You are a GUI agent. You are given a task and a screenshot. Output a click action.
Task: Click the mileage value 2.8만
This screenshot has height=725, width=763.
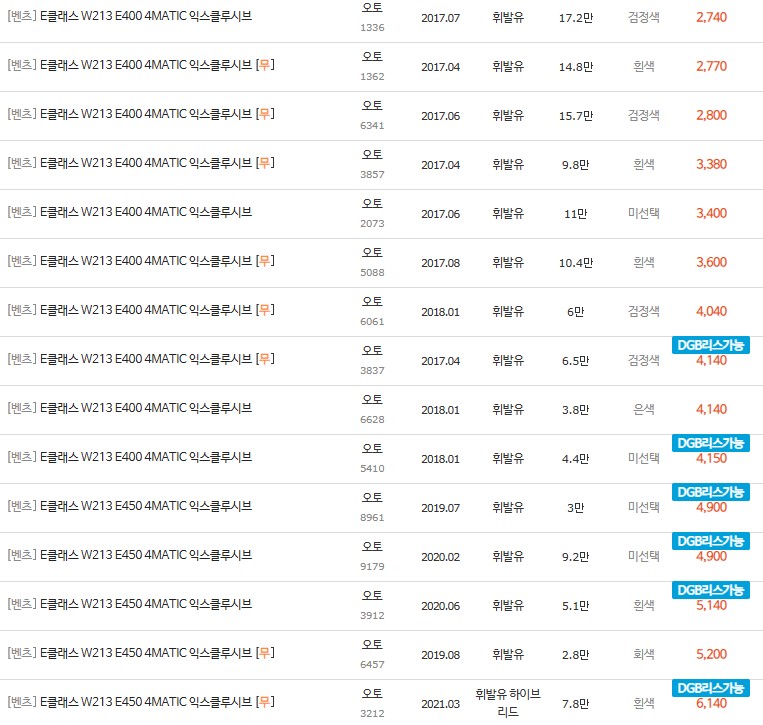(576, 655)
